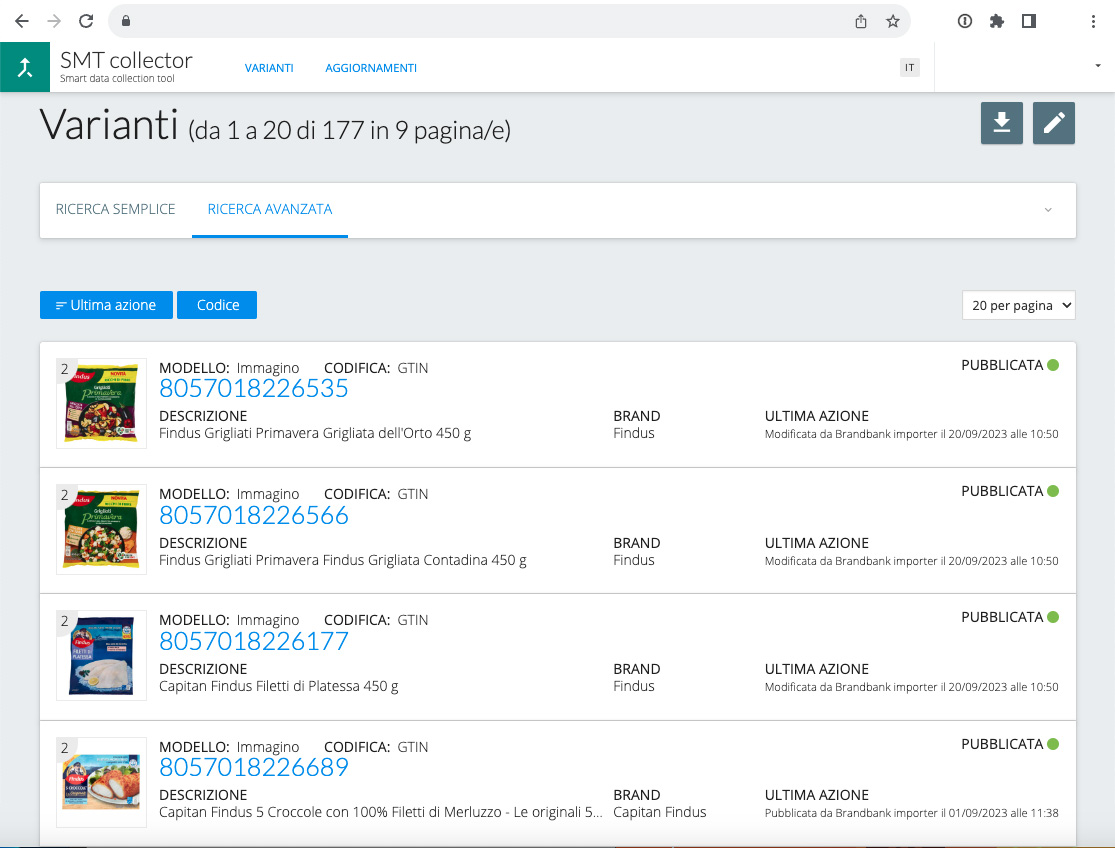Sort by Codice
The image size is (1115, 848).
tap(217, 305)
